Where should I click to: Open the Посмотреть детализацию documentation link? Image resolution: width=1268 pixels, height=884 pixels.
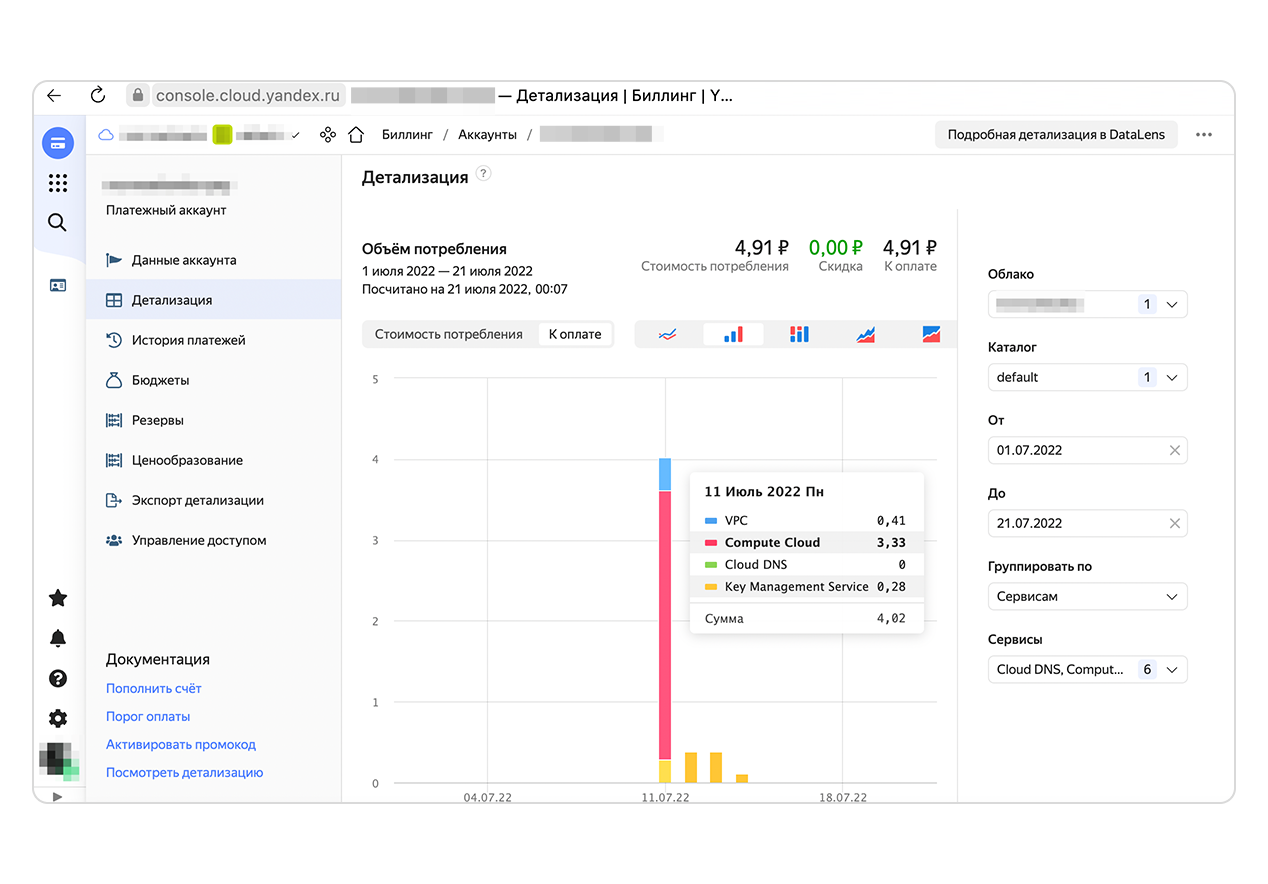(184, 772)
